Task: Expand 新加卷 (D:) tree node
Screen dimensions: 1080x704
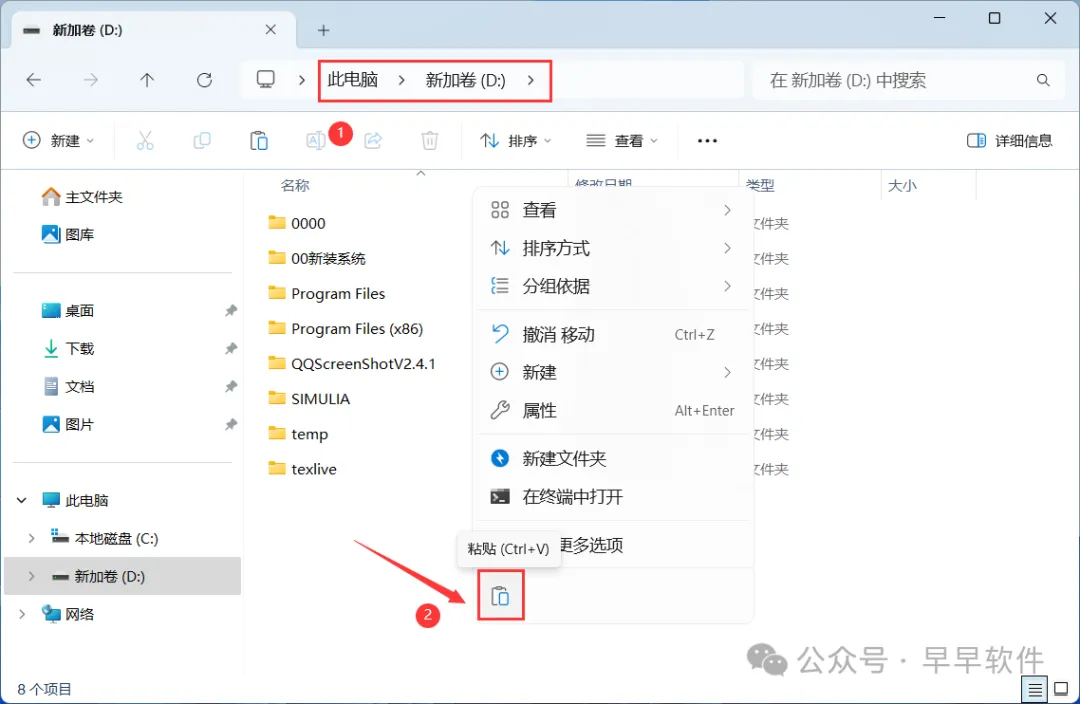Action: point(31,576)
